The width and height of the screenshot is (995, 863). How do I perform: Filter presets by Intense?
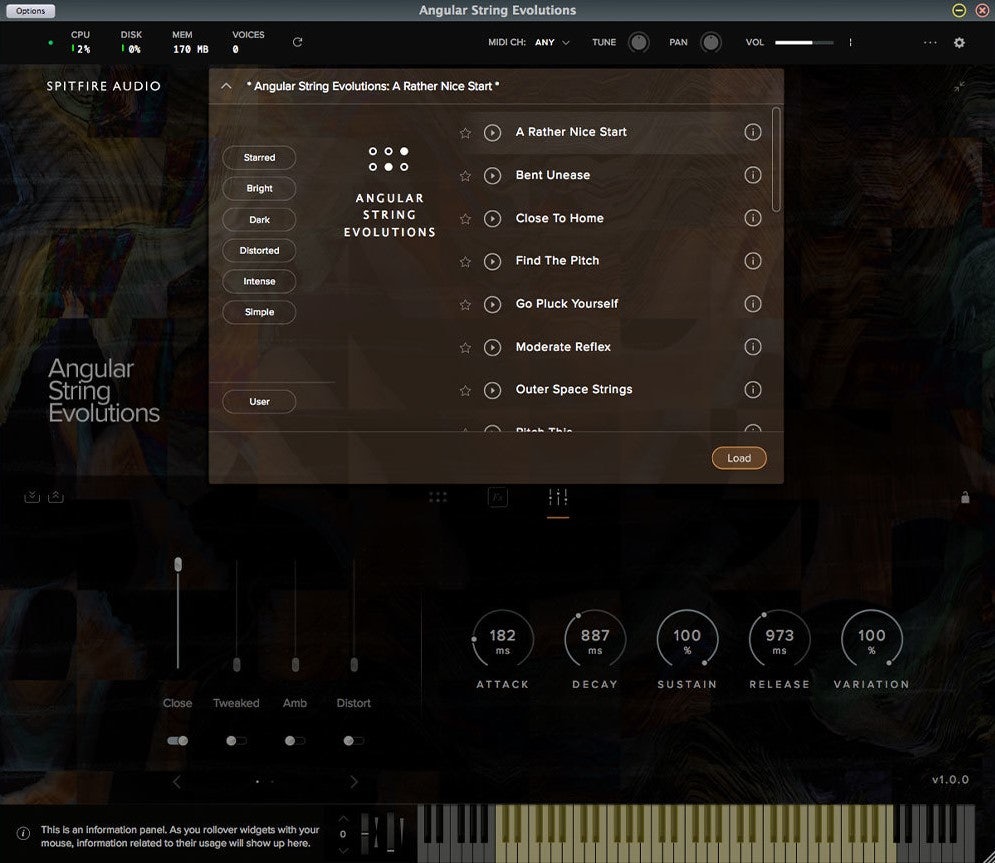260,281
